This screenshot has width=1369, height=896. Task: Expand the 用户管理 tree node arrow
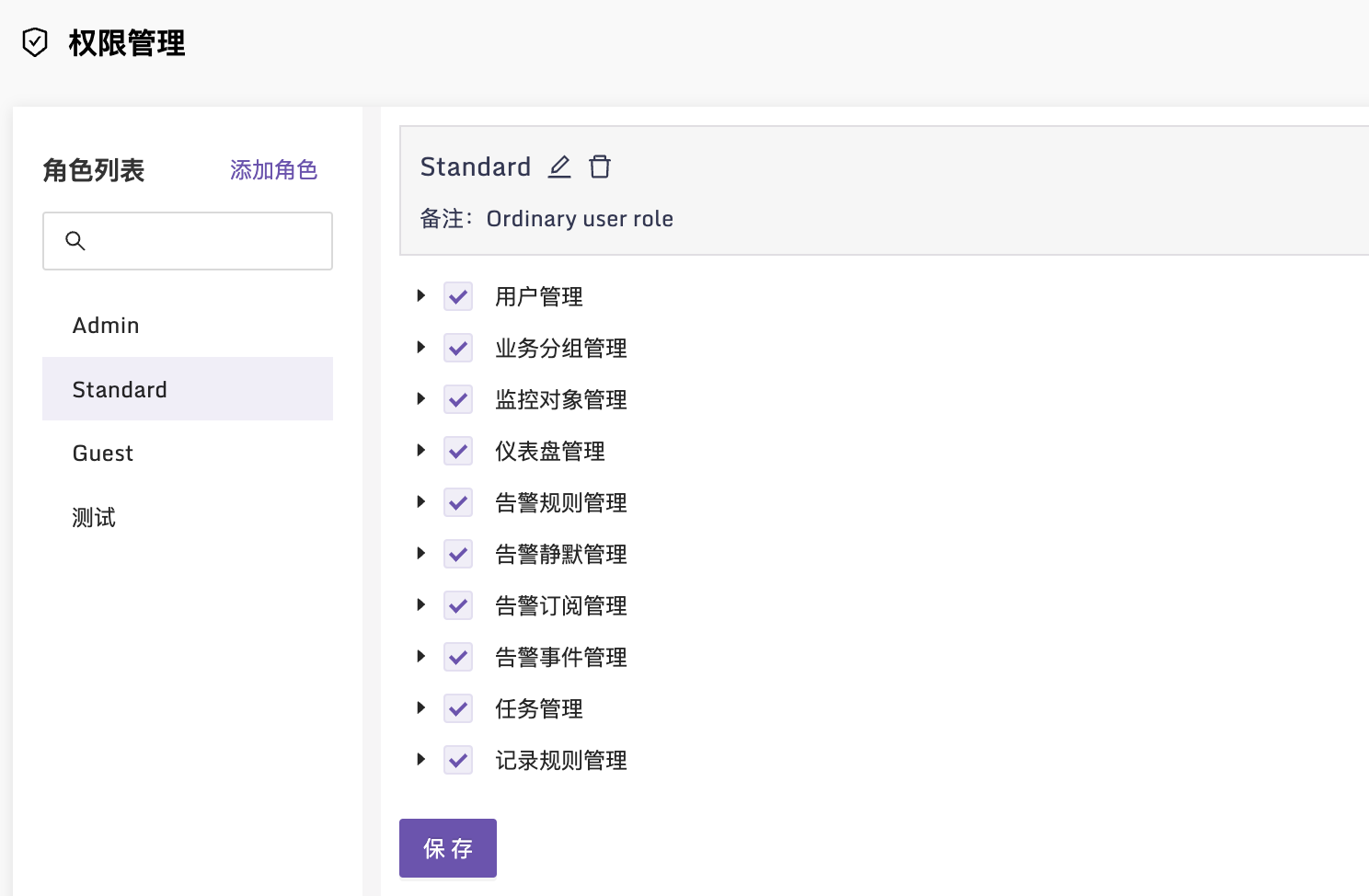[420, 295]
